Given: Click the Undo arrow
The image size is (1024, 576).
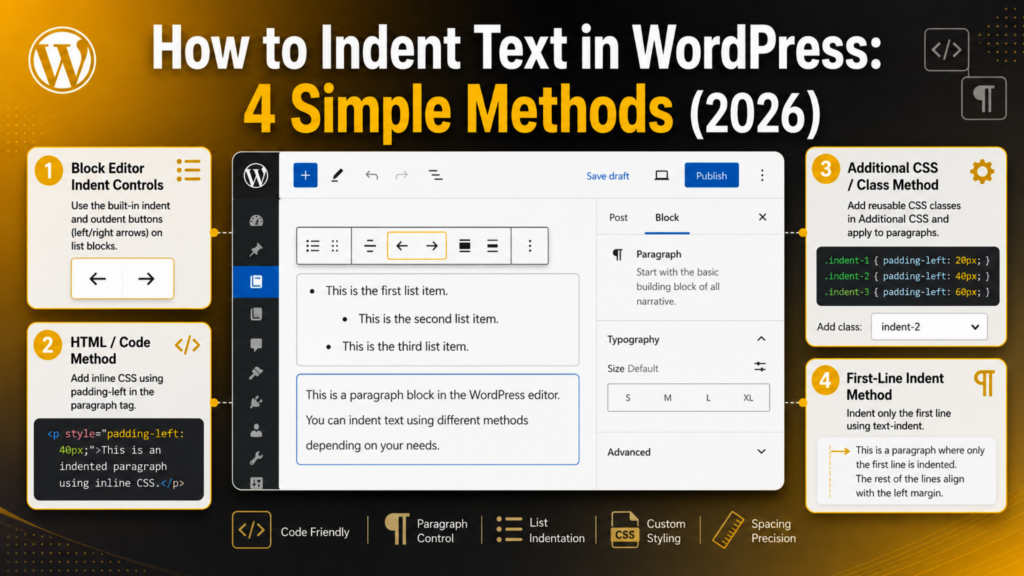Looking at the screenshot, I should [372, 175].
